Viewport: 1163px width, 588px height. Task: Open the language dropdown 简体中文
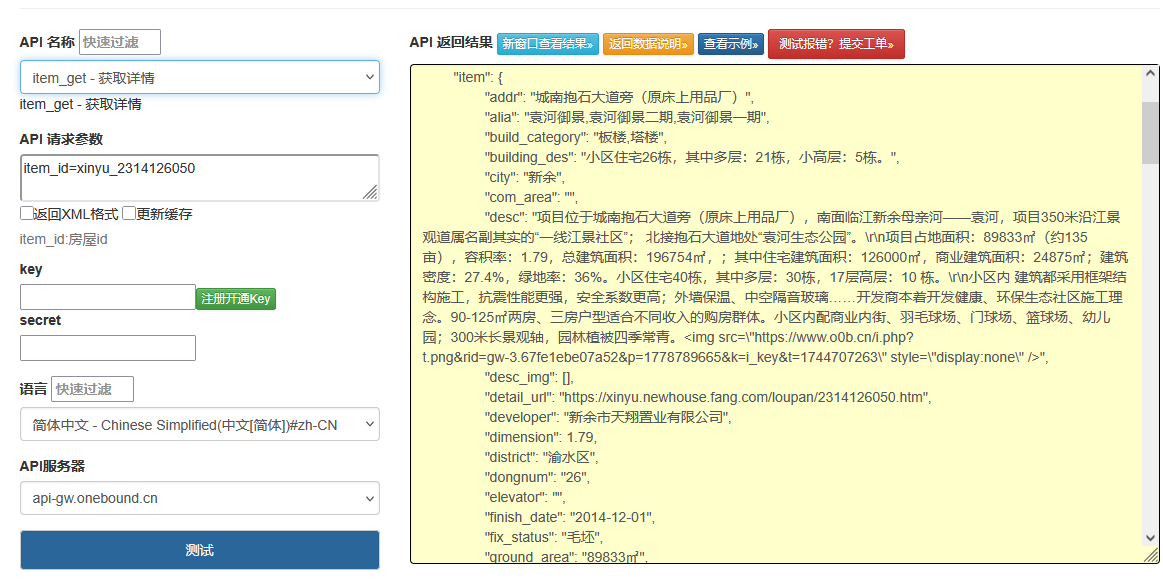click(x=200, y=425)
